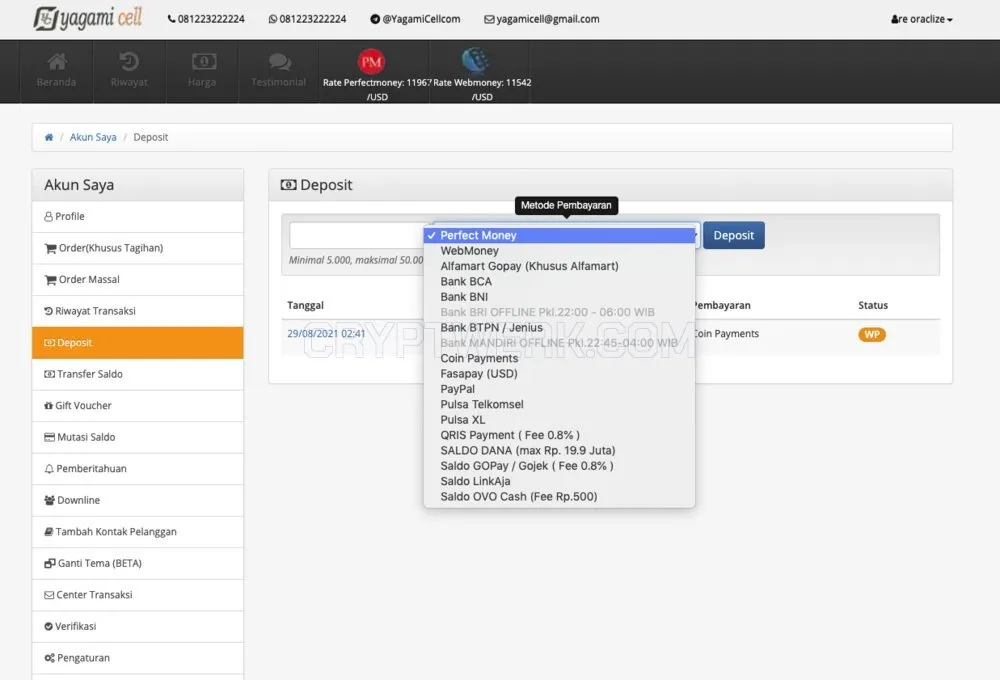Select Alfamart Gopay (Khusus Alfamart) option
Screen dimensions: 1000x680
coord(559,266)
